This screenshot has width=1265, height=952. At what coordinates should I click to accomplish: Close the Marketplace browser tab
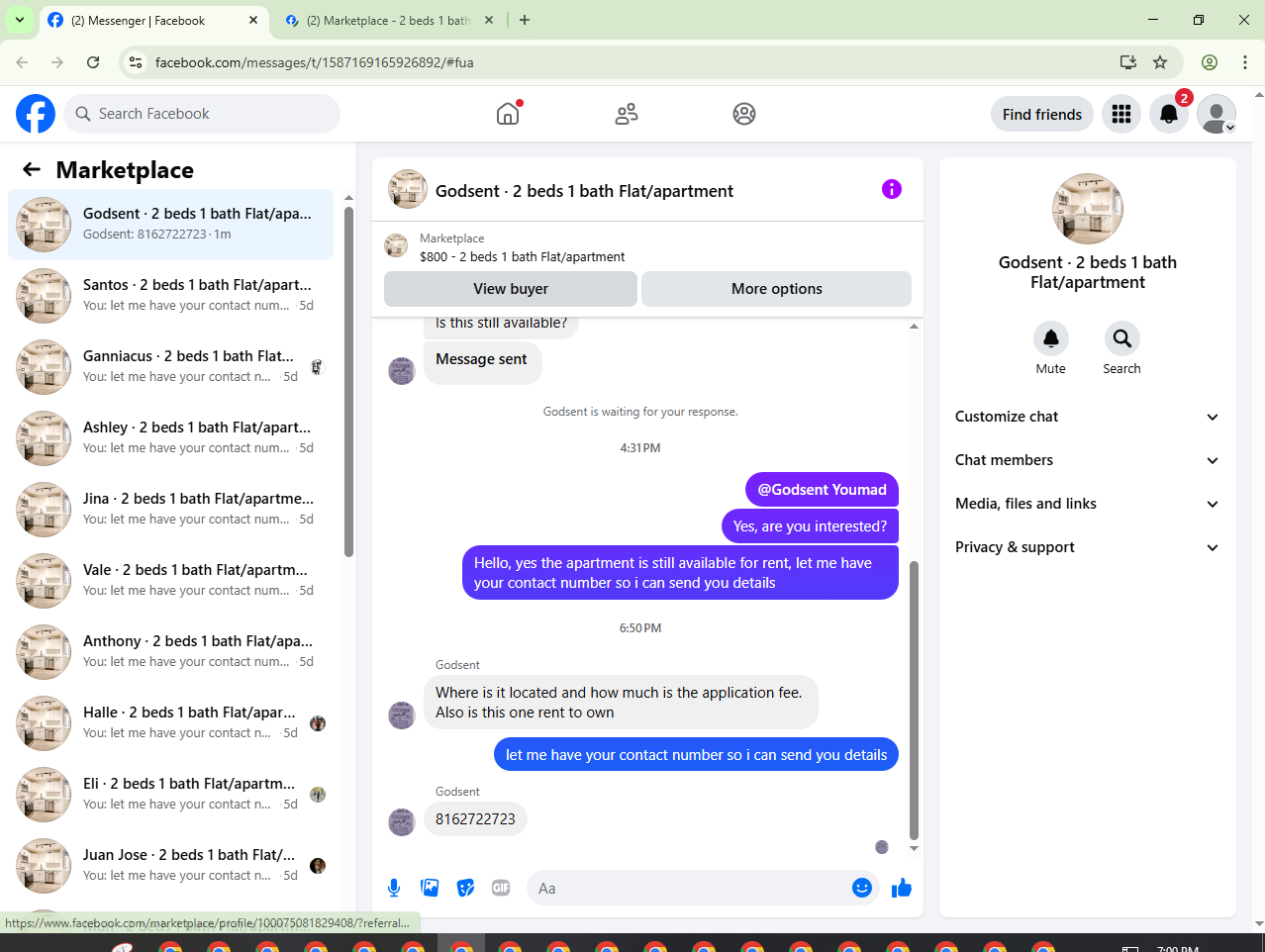pos(489,20)
